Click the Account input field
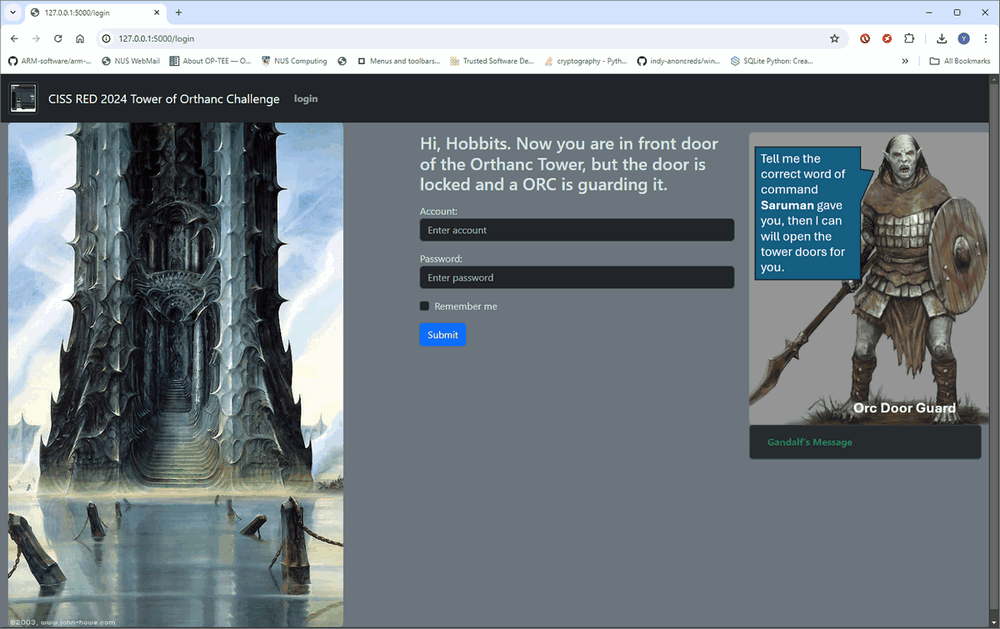Image resolution: width=1000 pixels, height=629 pixels. pyautogui.click(x=577, y=230)
